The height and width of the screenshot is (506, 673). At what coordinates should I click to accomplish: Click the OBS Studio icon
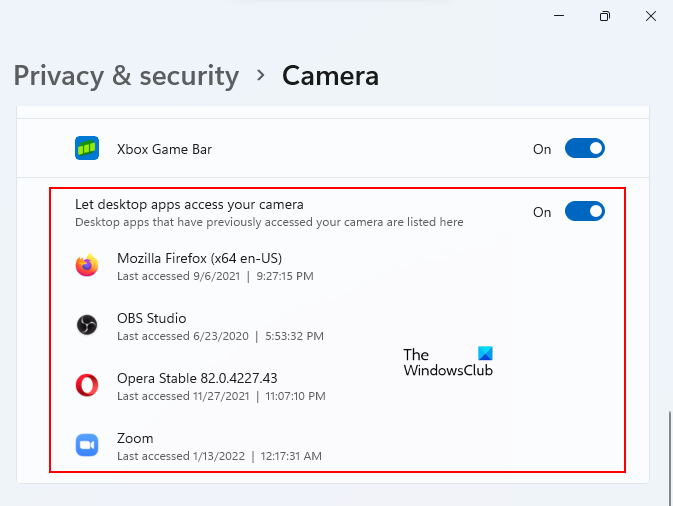pyautogui.click(x=87, y=325)
